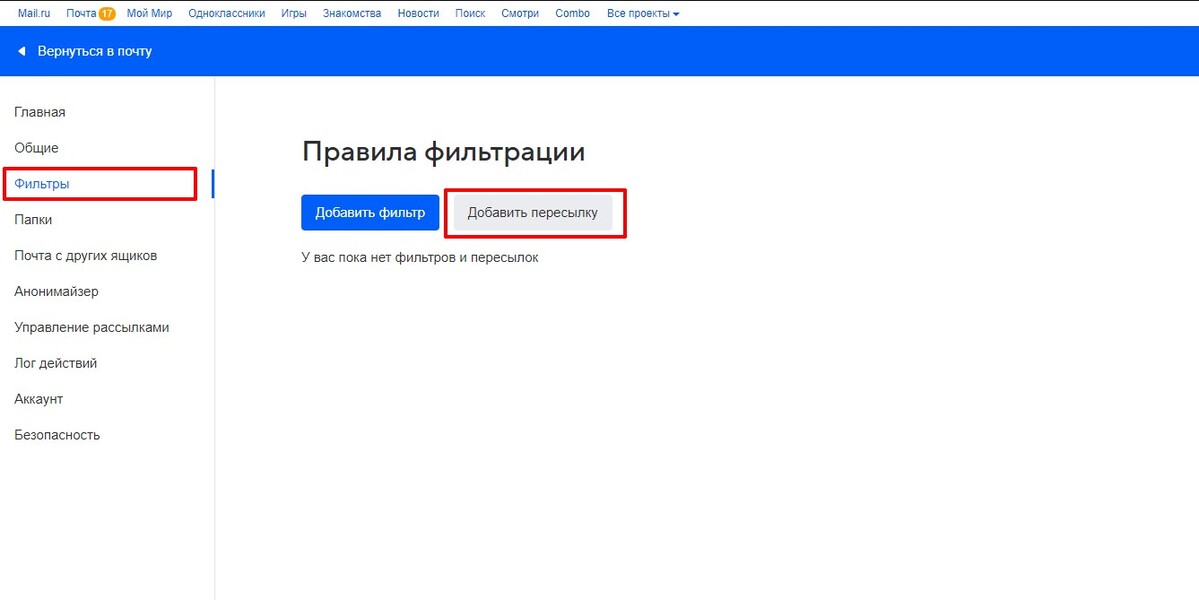The width and height of the screenshot is (1199, 600).
Task: Expand the Все проекты dropdown
Action: [643, 14]
